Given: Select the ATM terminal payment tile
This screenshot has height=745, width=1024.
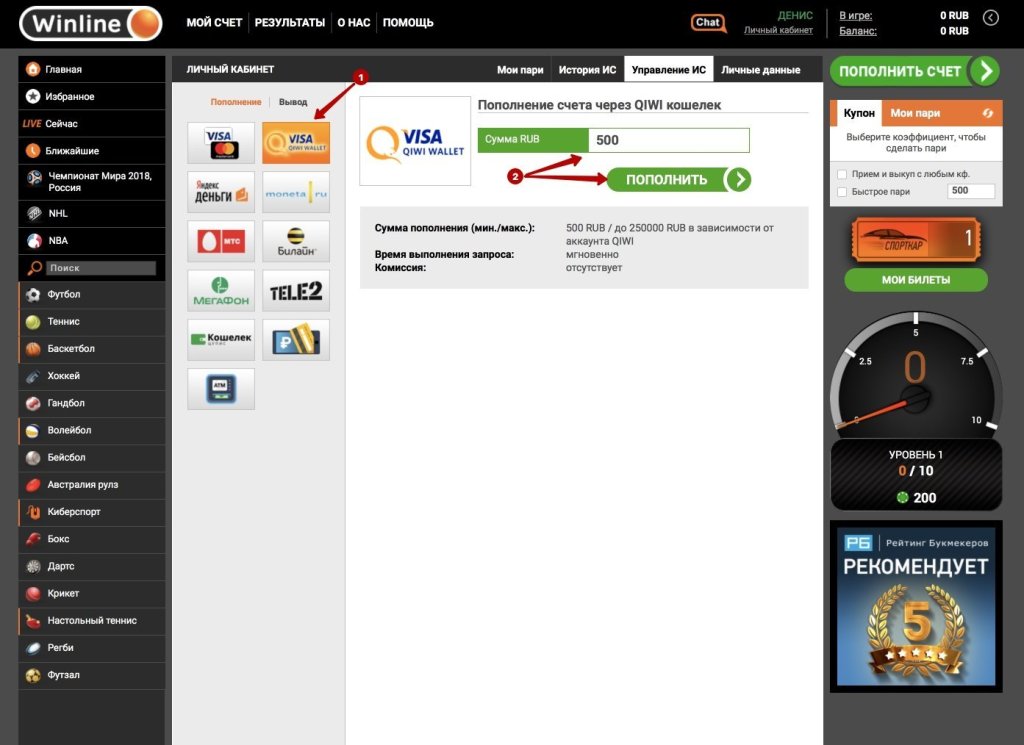Looking at the screenshot, I should pos(221,389).
